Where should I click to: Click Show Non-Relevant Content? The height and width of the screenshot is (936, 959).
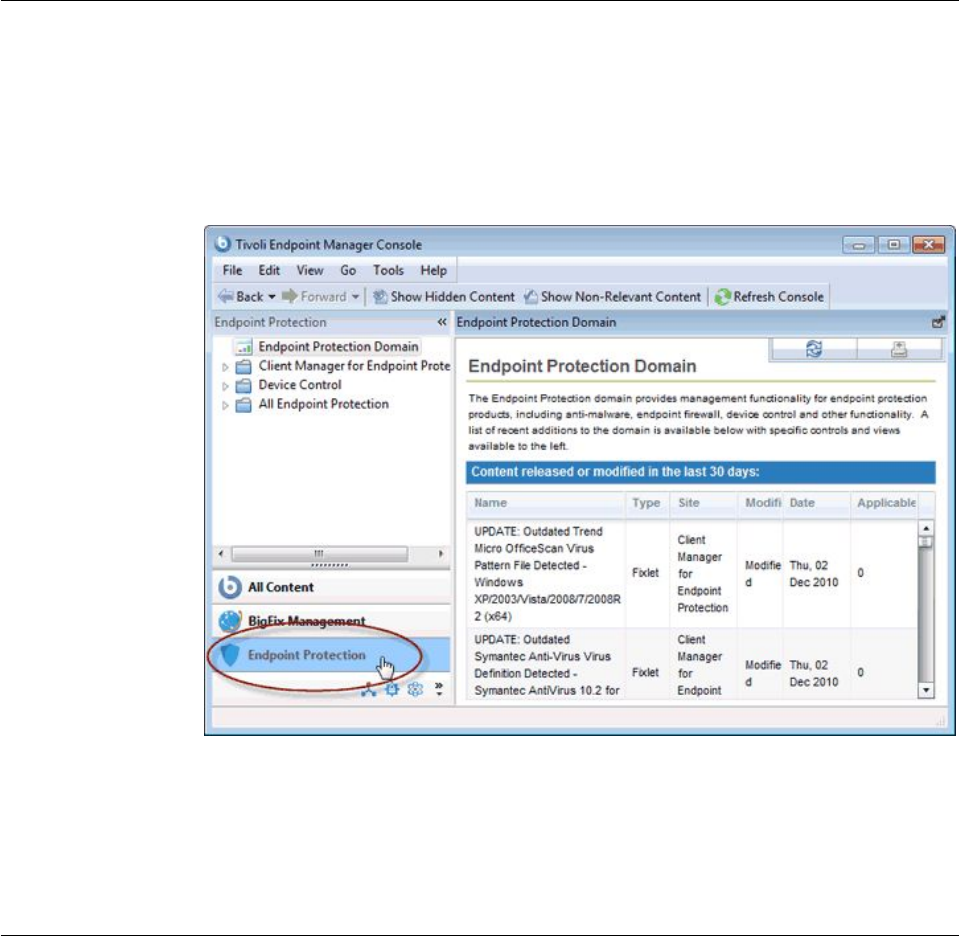click(x=612, y=297)
